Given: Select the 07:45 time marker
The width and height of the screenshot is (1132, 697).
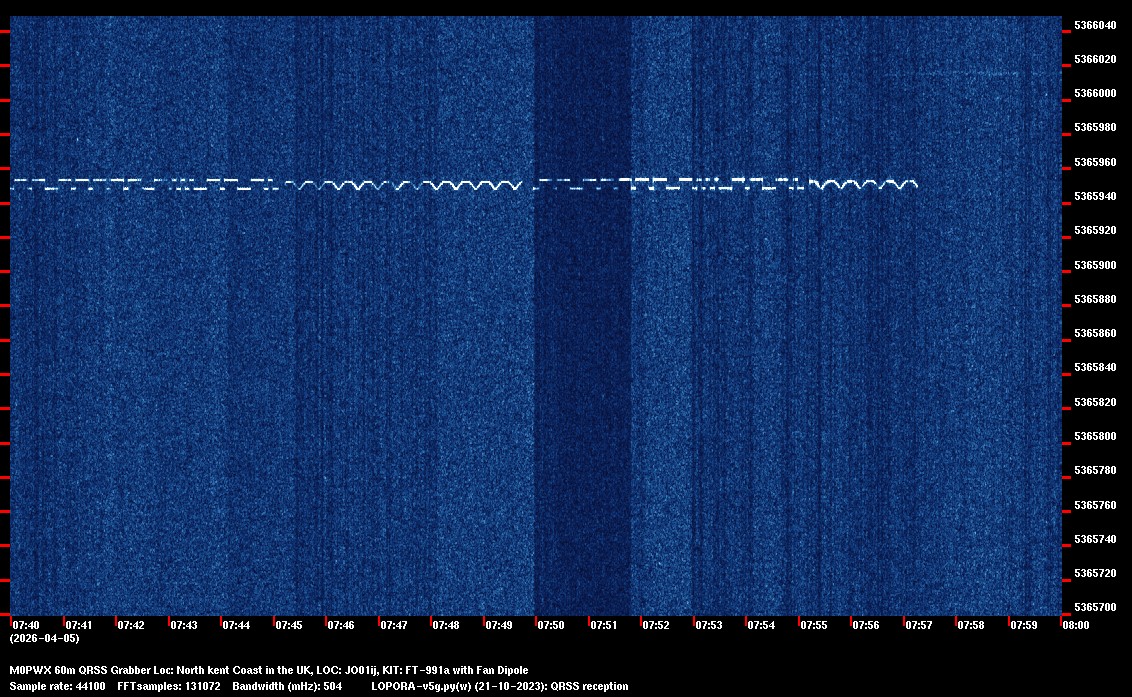Looking at the screenshot, I should tap(289, 625).
